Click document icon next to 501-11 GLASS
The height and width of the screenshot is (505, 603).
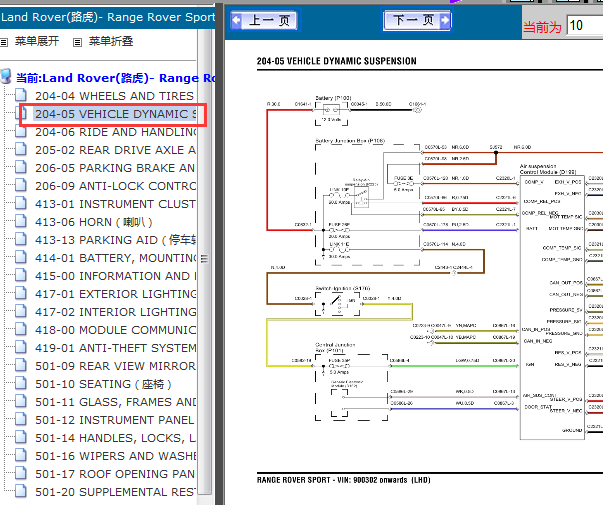tap(21, 401)
